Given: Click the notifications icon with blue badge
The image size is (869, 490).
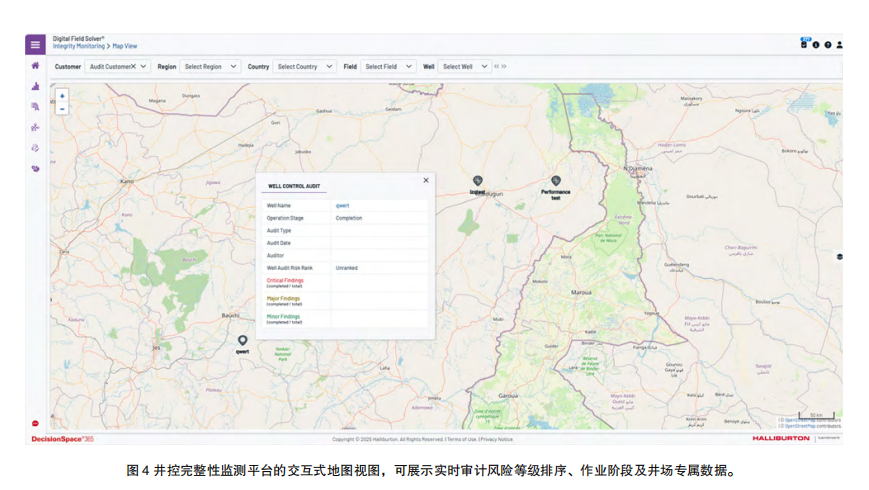Looking at the screenshot, I should 804,44.
